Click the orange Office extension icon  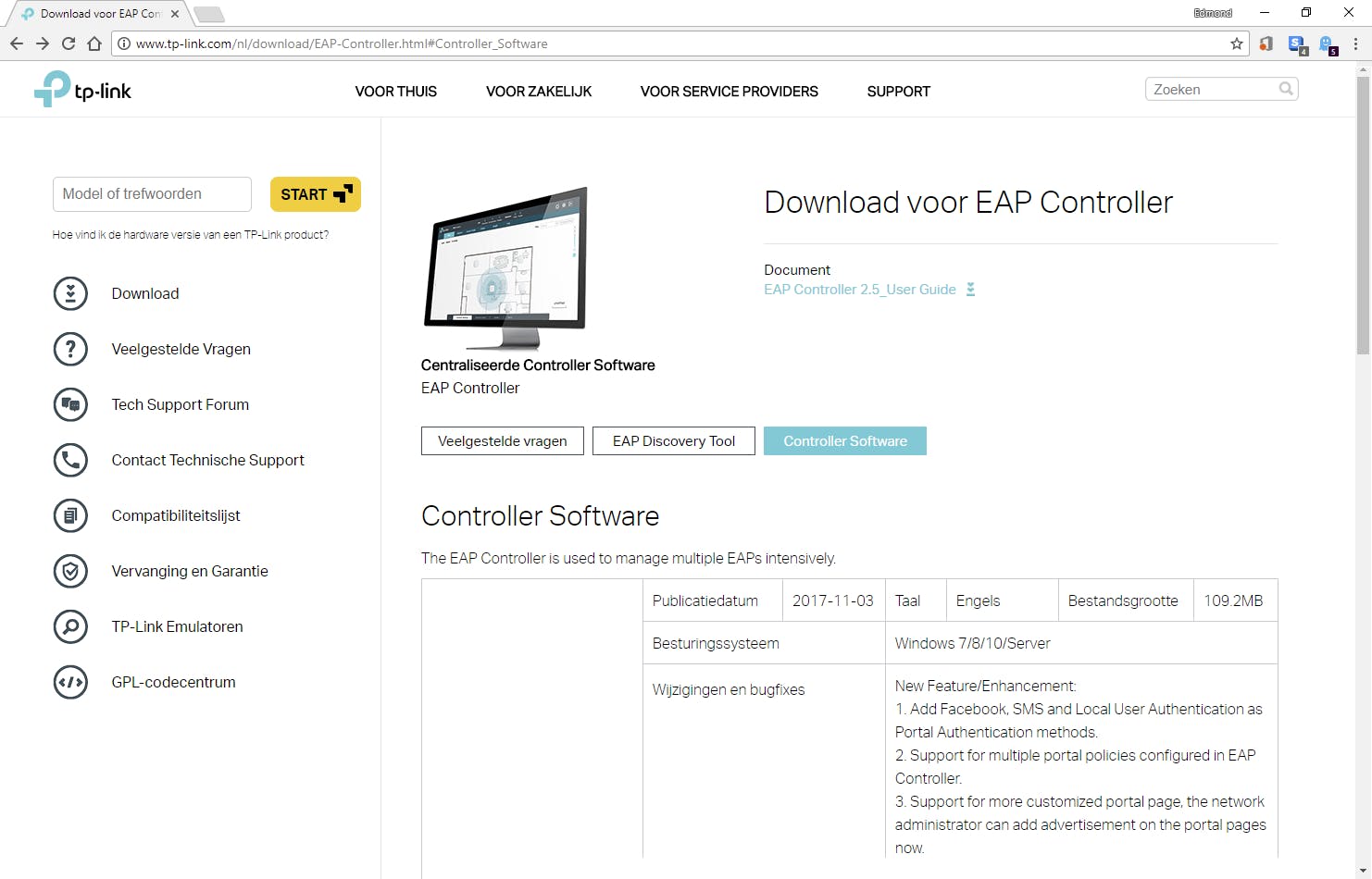tap(1266, 43)
